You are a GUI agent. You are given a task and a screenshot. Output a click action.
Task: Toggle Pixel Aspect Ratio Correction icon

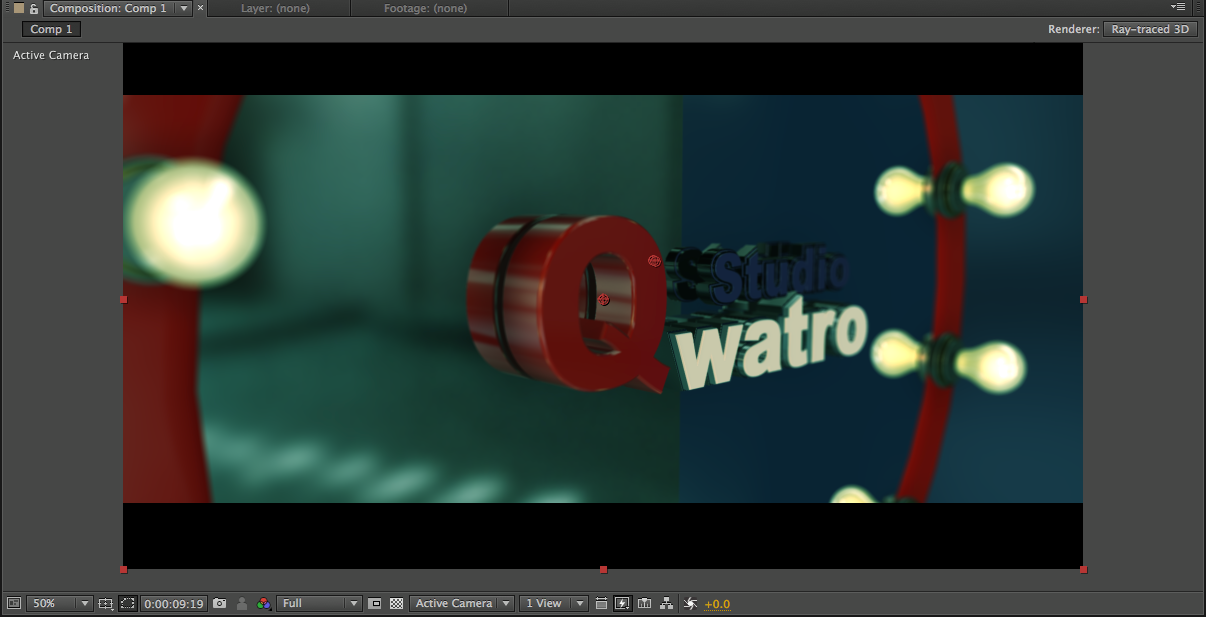pos(601,604)
